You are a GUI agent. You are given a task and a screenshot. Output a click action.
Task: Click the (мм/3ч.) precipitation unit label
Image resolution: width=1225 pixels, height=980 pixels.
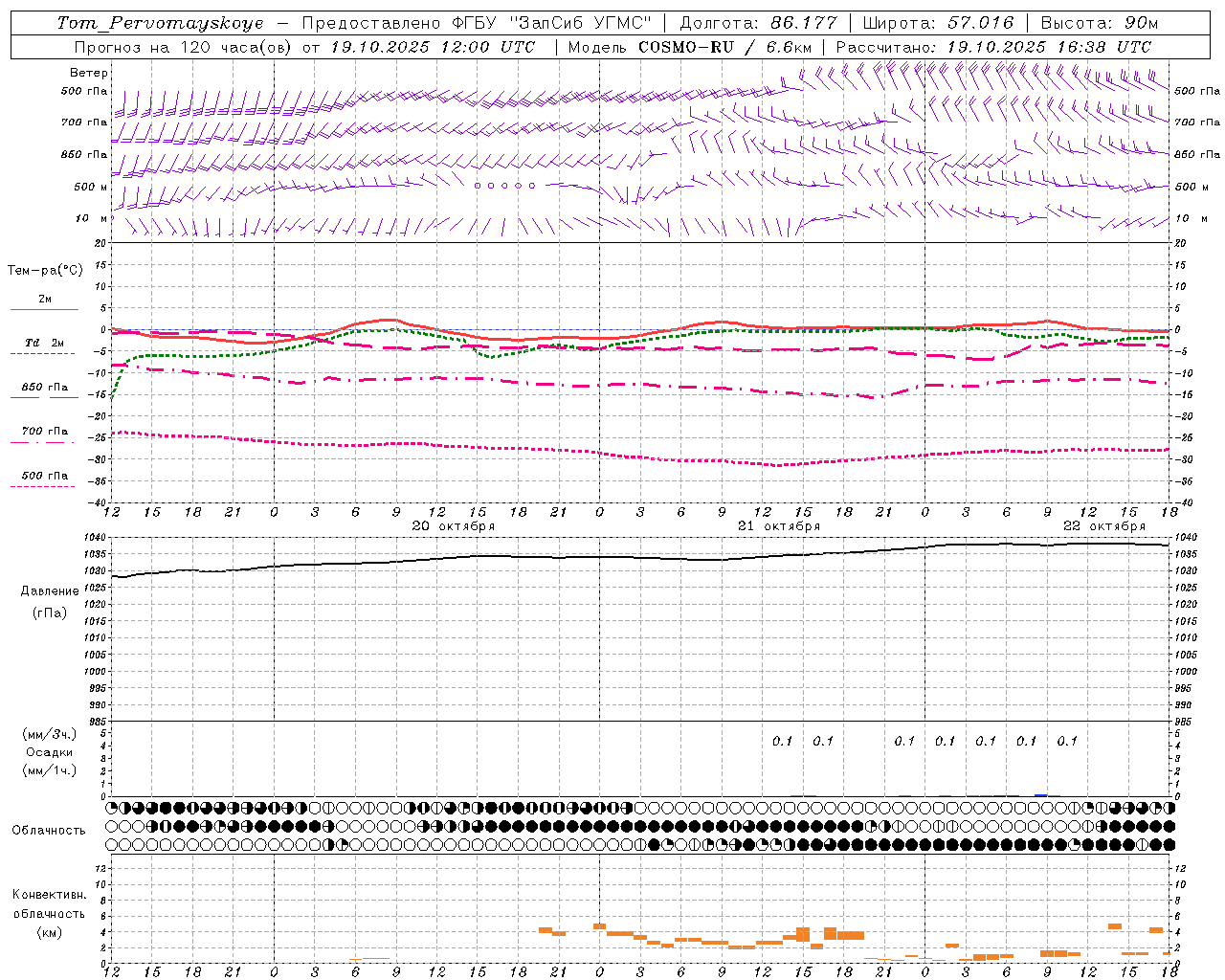point(50,734)
